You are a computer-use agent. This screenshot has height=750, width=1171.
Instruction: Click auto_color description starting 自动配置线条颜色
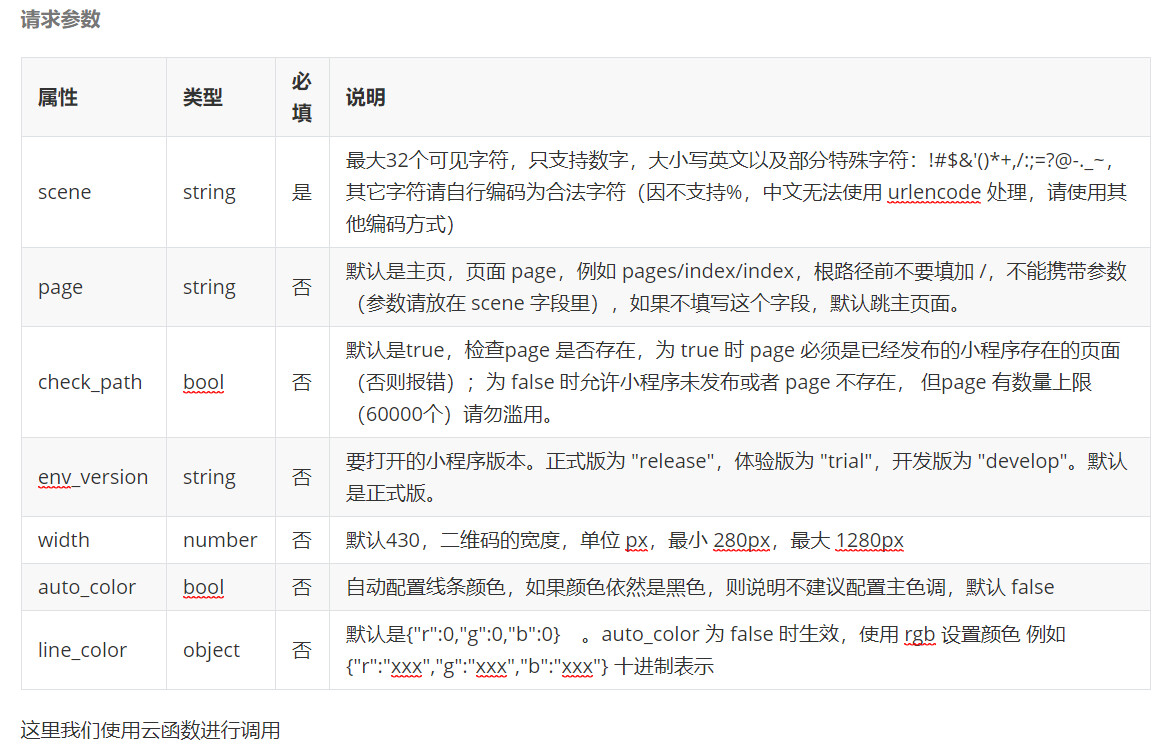pyautogui.click(x=700, y=587)
